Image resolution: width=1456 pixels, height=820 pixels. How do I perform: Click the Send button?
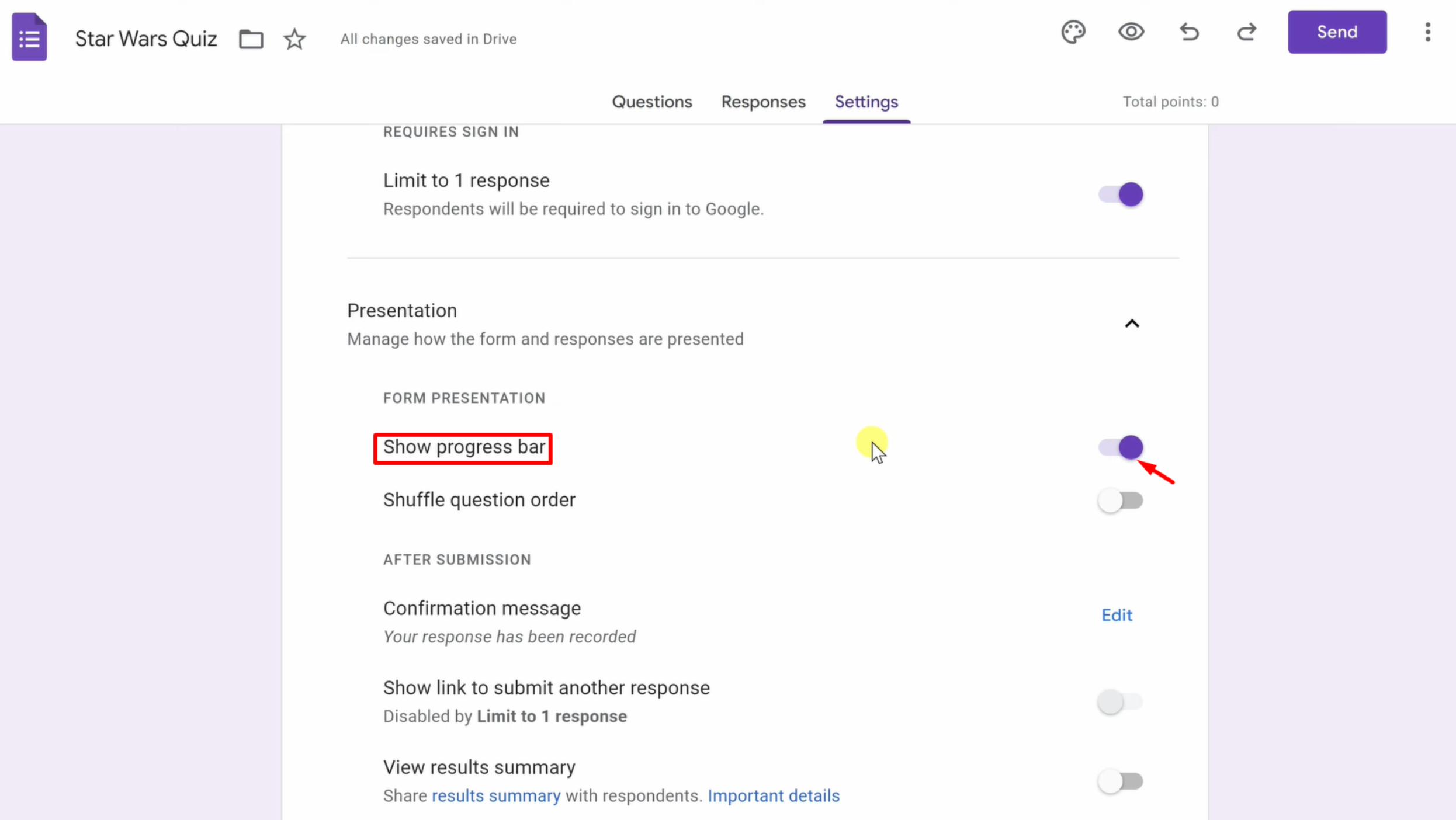[x=1337, y=32]
